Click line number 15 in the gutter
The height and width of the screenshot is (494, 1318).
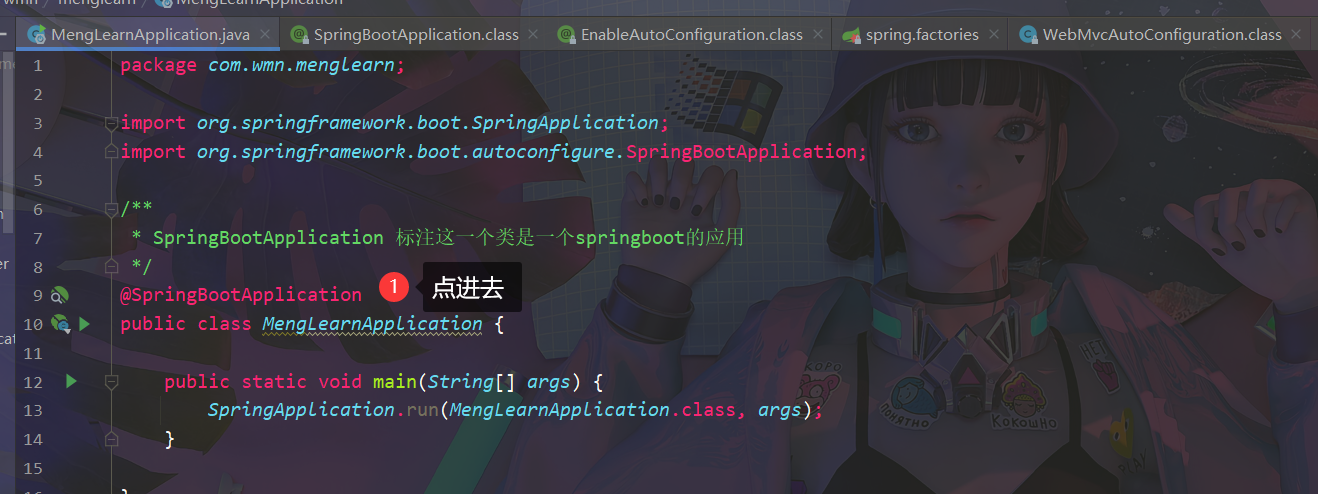tap(32, 468)
